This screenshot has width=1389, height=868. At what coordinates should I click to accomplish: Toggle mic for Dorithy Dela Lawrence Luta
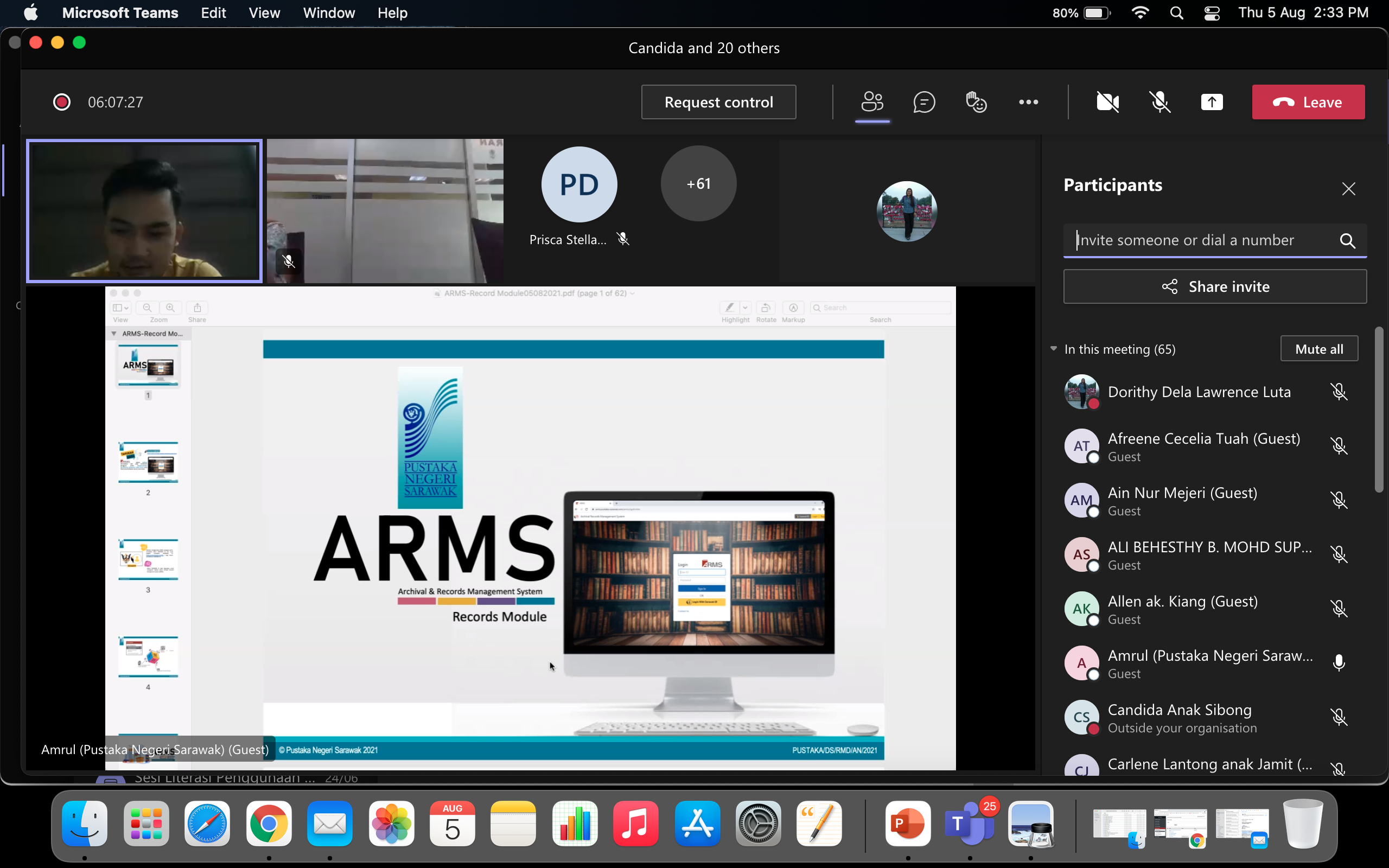[1339, 392]
